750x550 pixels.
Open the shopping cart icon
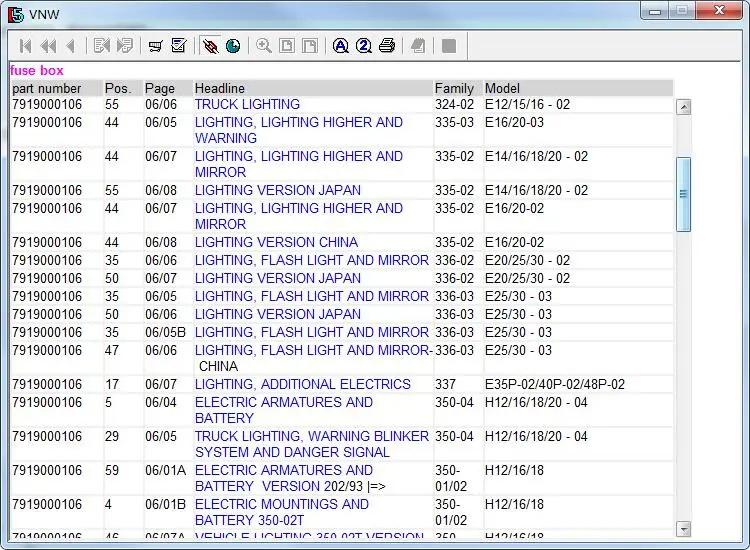155,46
